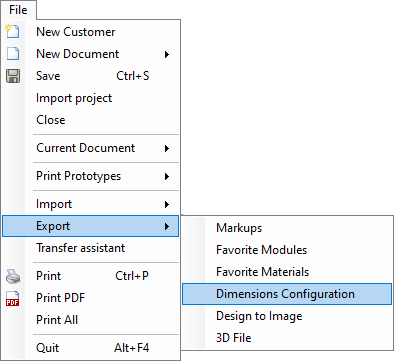Viewport: 394px width, 361px height.
Task: Click the red PDF icon
Action: click(13, 298)
